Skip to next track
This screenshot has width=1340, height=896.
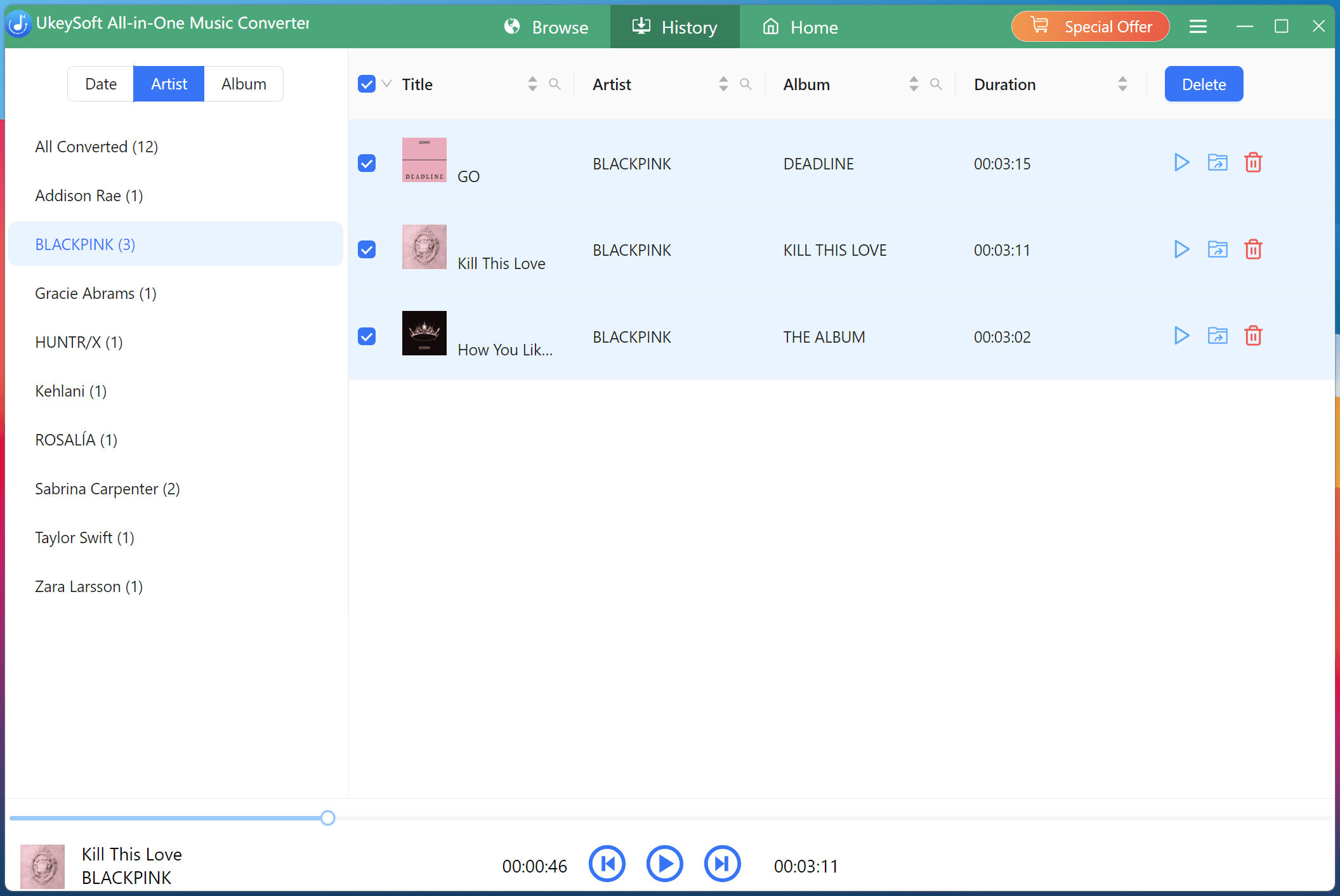(722, 864)
